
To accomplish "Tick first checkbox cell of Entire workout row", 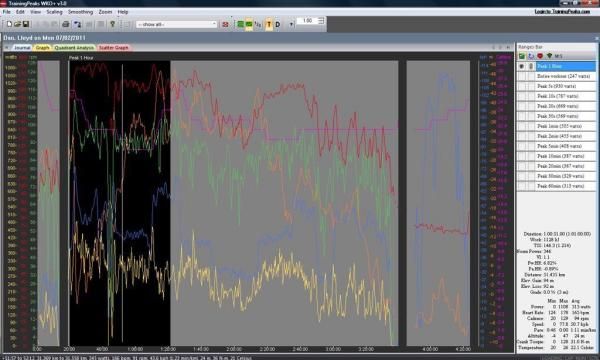I will click(521, 76).
